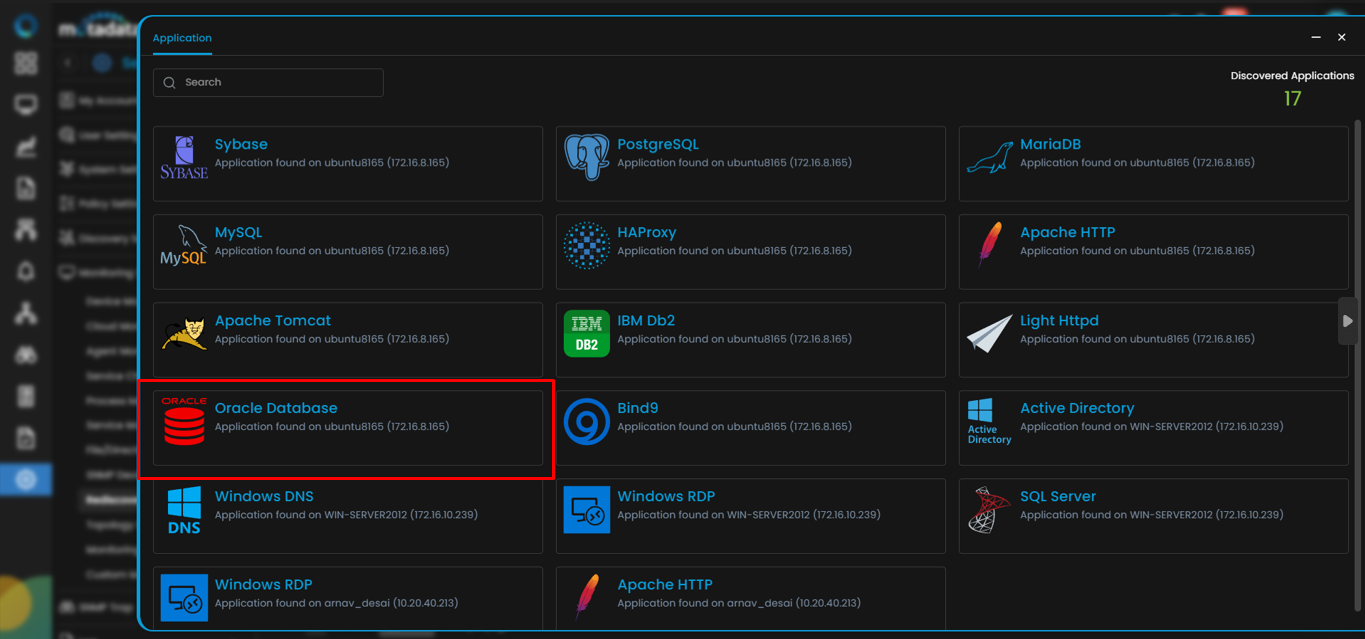Click host text under Bind9

735,427
